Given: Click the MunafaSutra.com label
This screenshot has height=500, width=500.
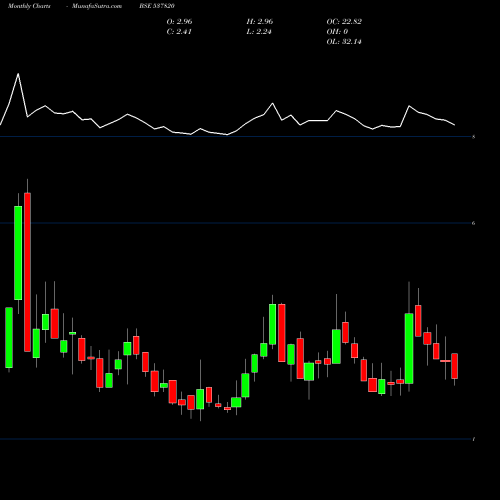Looking at the screenshot, I should point(97,6).
